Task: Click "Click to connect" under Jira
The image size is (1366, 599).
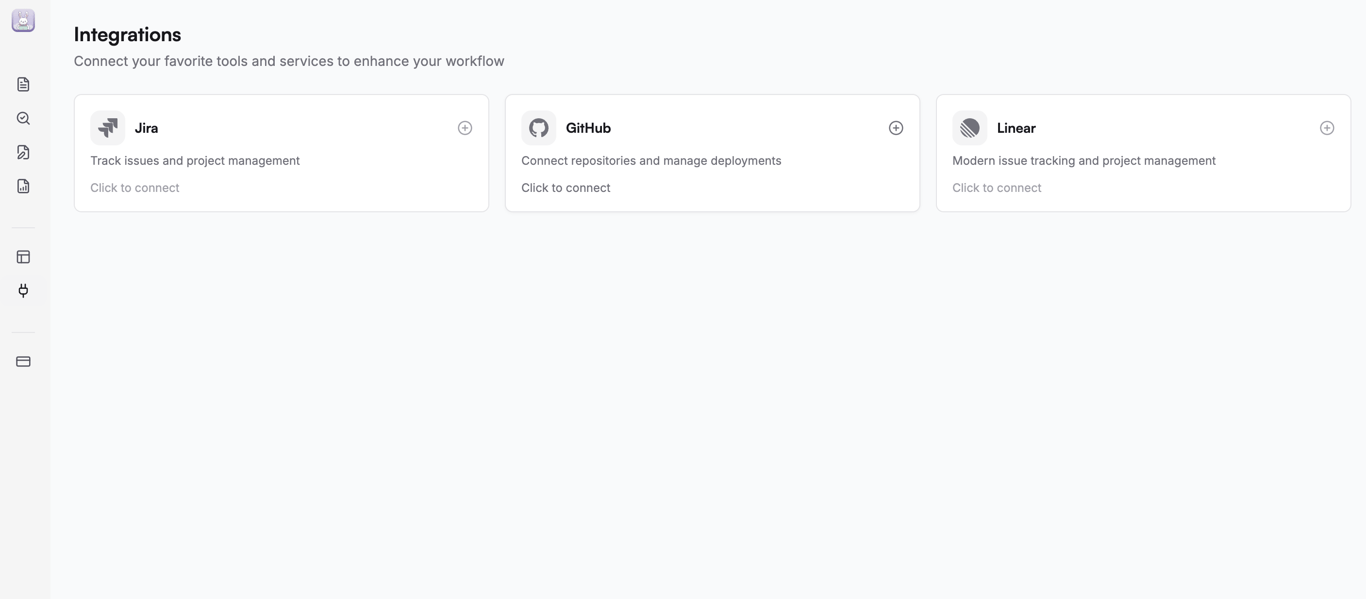Action: (x=135, y=188)
